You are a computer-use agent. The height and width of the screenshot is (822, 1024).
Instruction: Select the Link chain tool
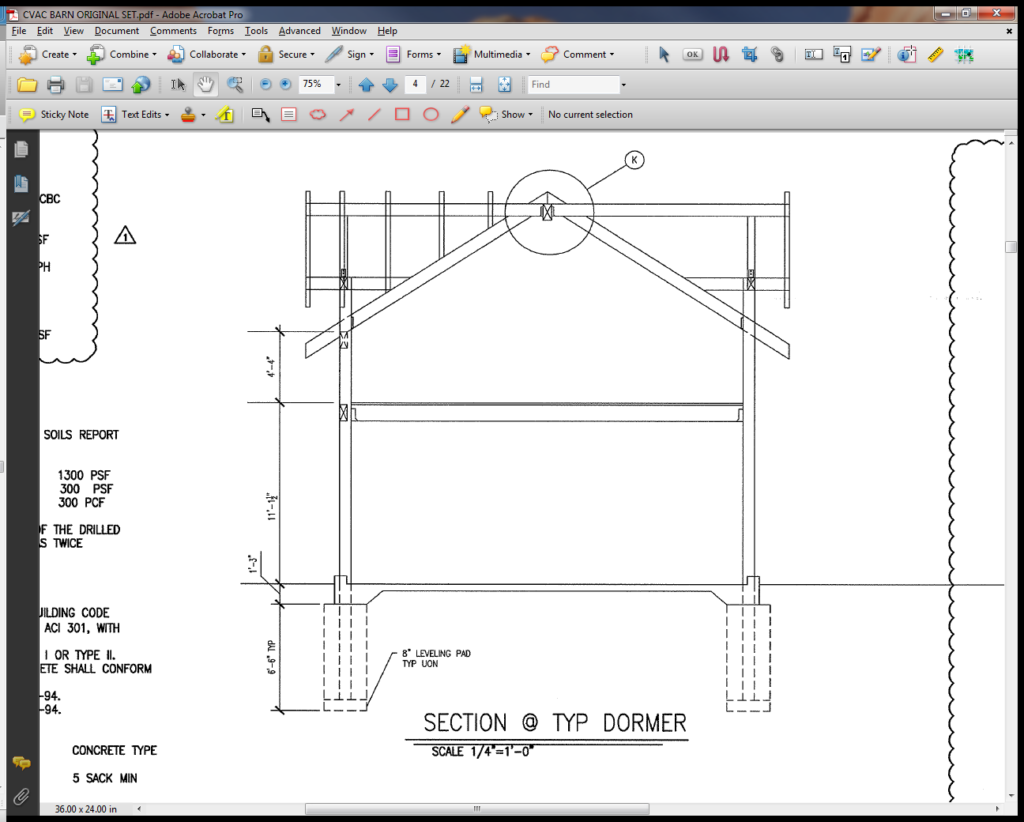(777, 55)
